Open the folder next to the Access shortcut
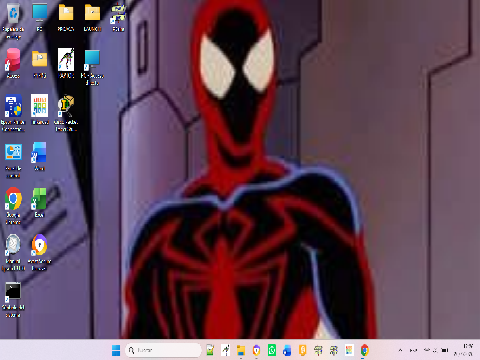480x360 pixels. coord(40,59)
